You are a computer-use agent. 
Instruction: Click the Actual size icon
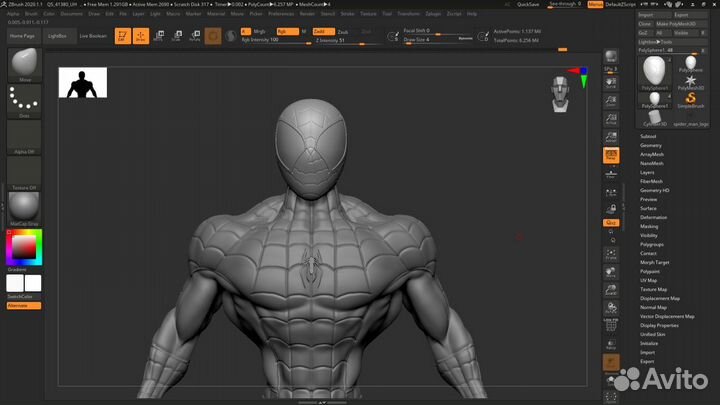611,119
